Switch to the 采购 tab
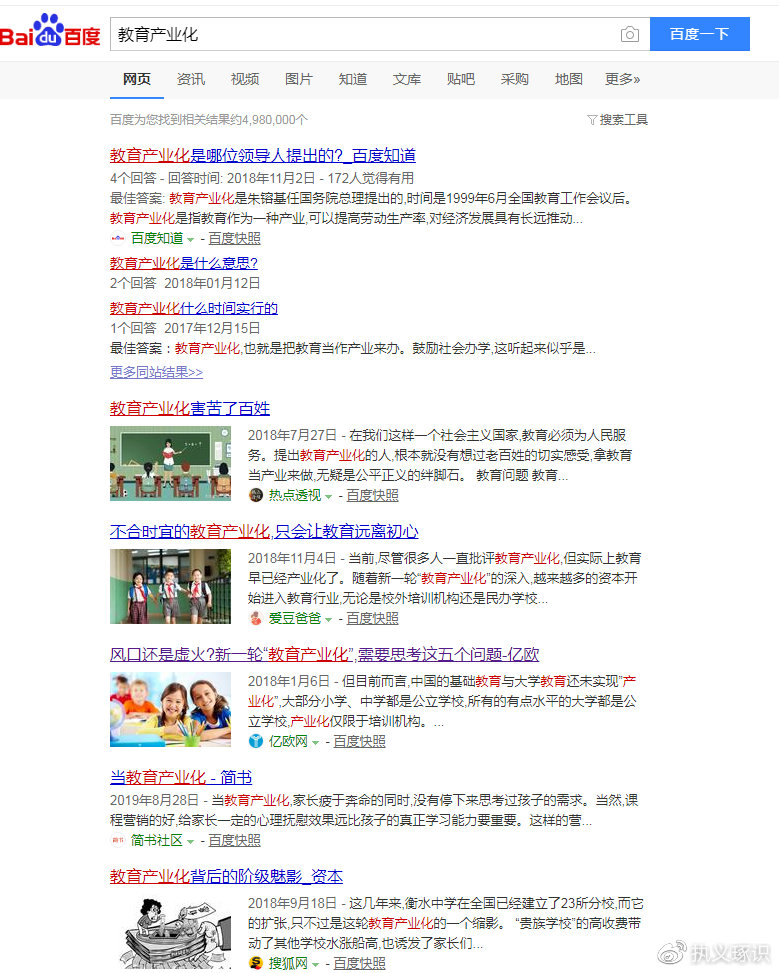The image size is (779, 973). tap(515, 79)
